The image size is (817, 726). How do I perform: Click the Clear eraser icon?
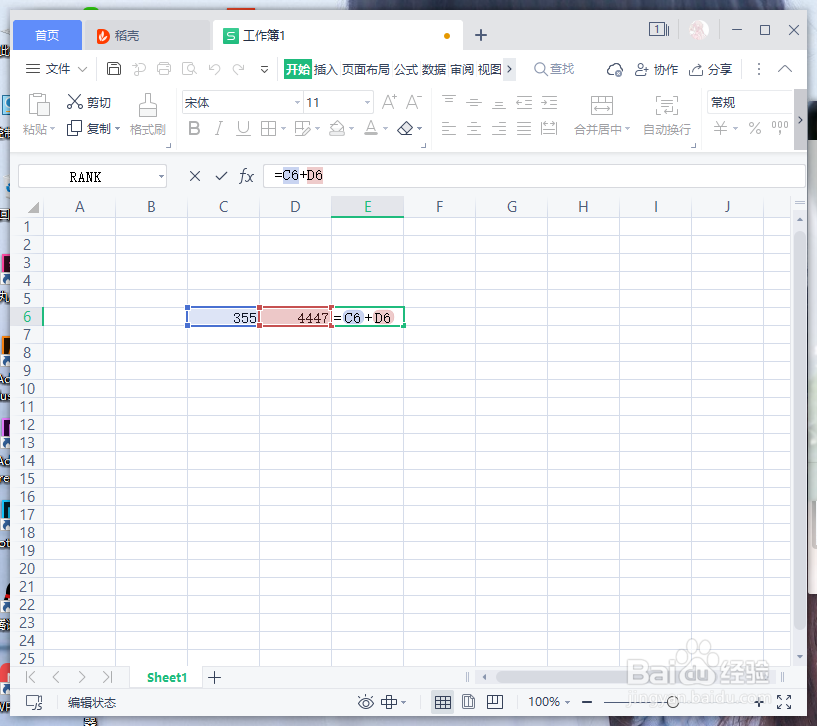point(405,128)
